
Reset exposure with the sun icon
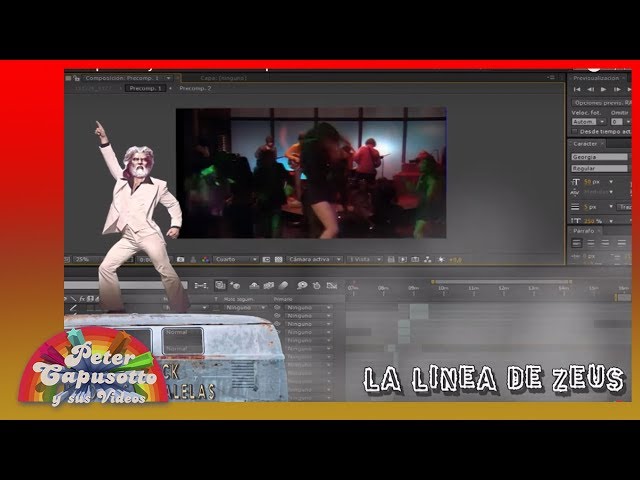point(441,260)
